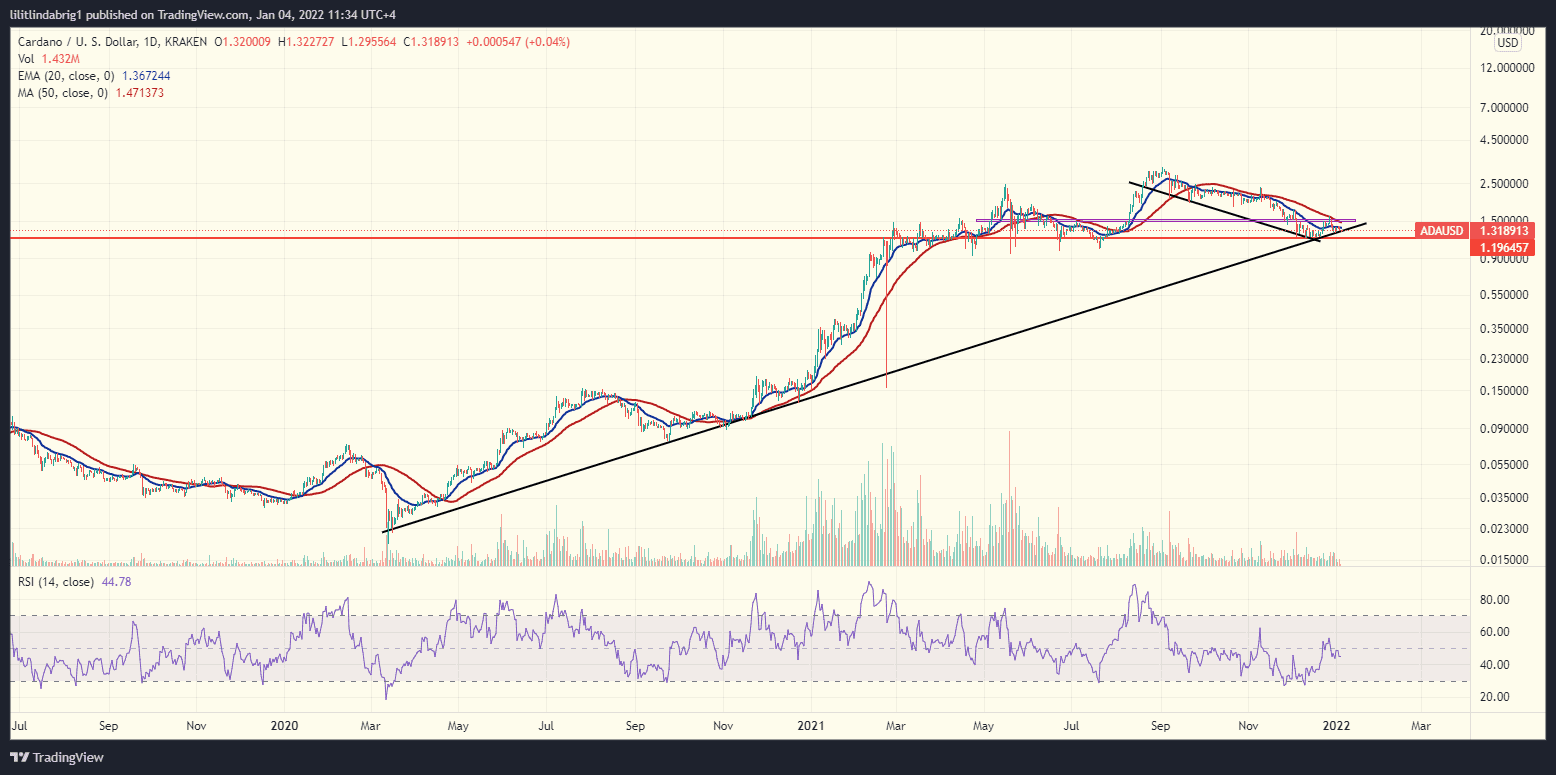Click the TradingView logo icon
The width and height of the screenshot is (1556, 775).
pos(17,757)
